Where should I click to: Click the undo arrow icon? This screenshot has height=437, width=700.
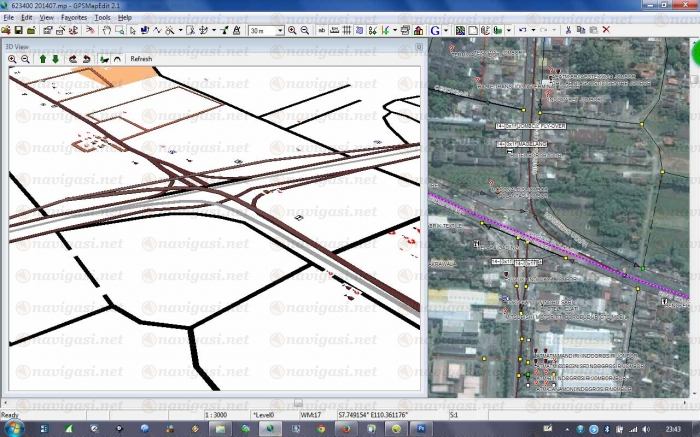[521, 30]
